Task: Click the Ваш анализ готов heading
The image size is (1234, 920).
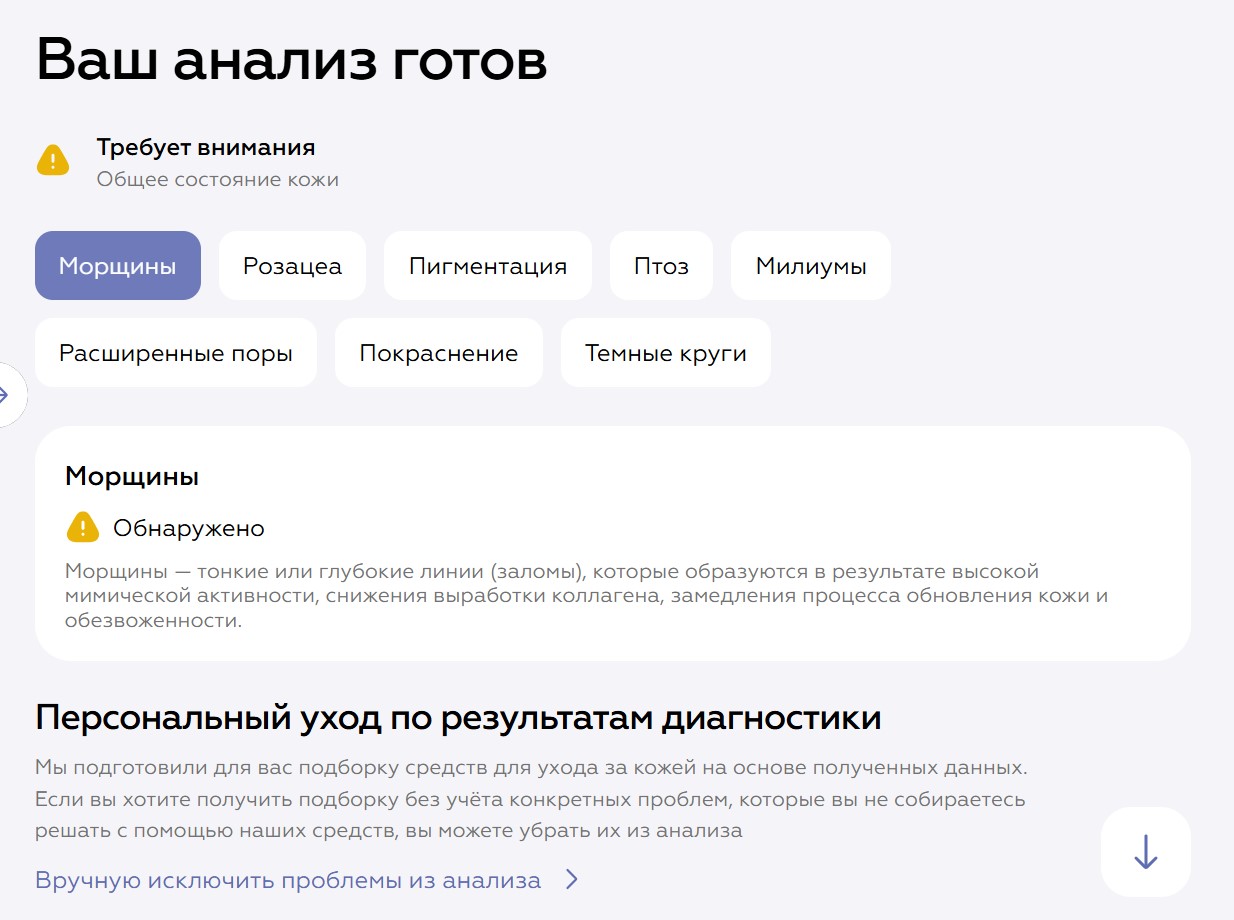Action: 292,61
